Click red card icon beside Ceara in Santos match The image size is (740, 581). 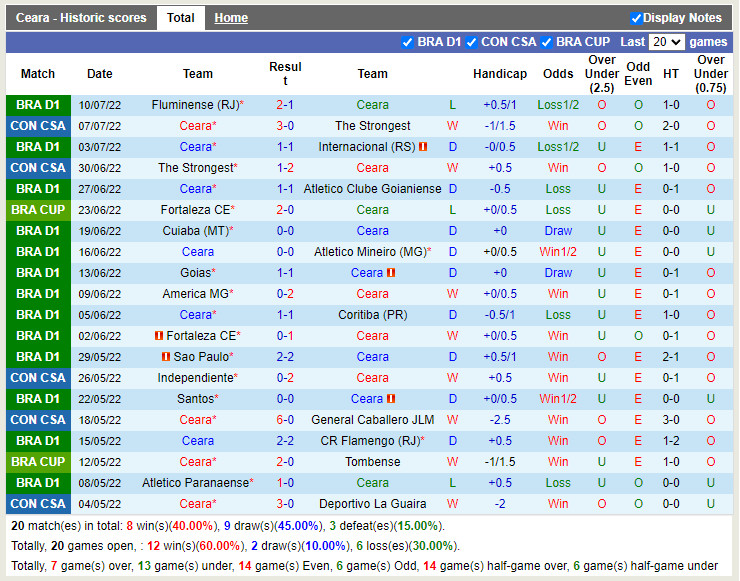(x=391, y=399)
